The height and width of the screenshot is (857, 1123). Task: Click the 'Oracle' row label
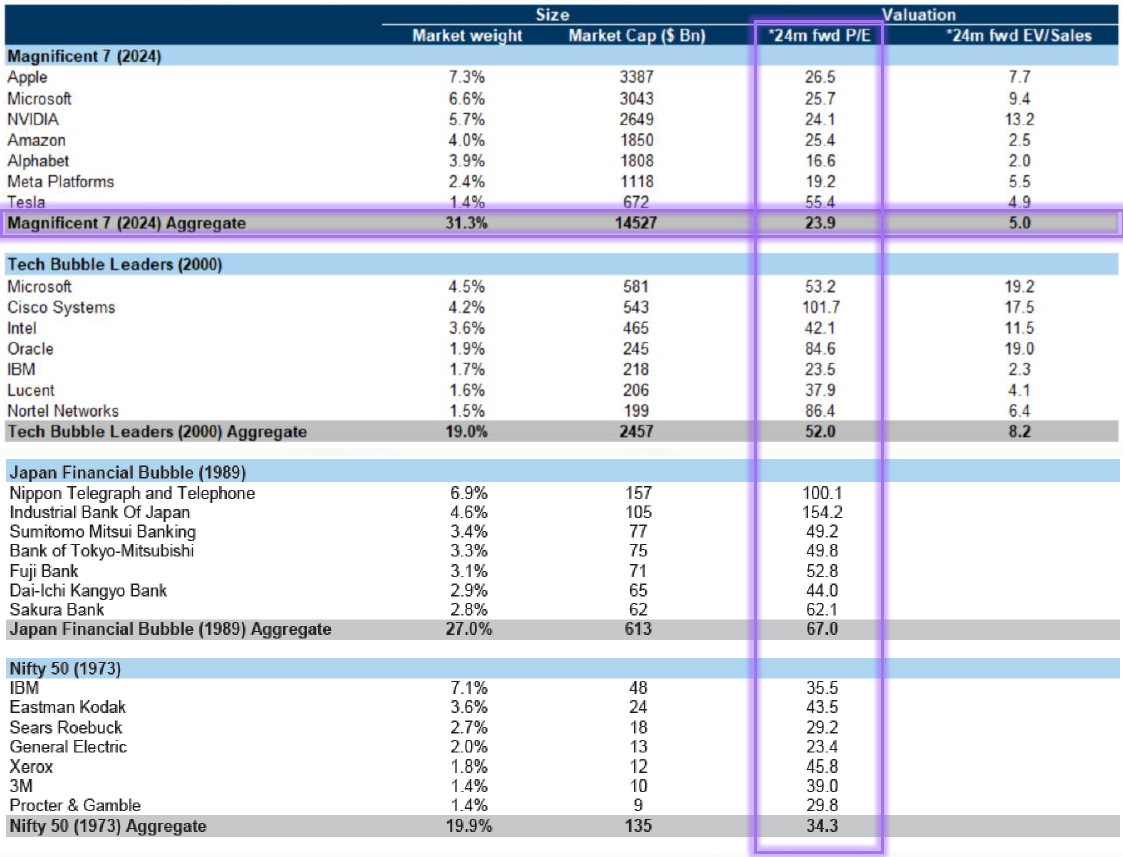[30, 349]
